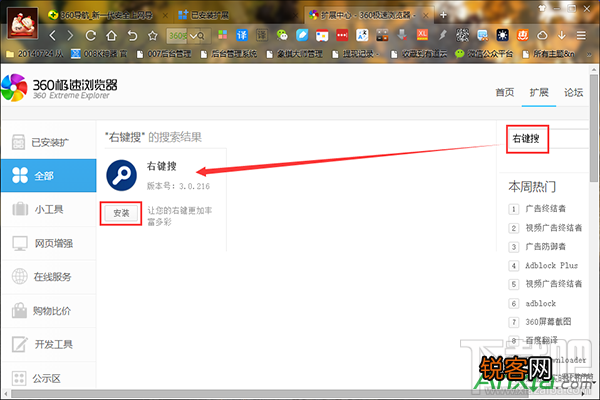The width and height of the screenshot is (600, 400).
Task: Open the 象棋大师管理 bookmark
Action: (294, 54)
